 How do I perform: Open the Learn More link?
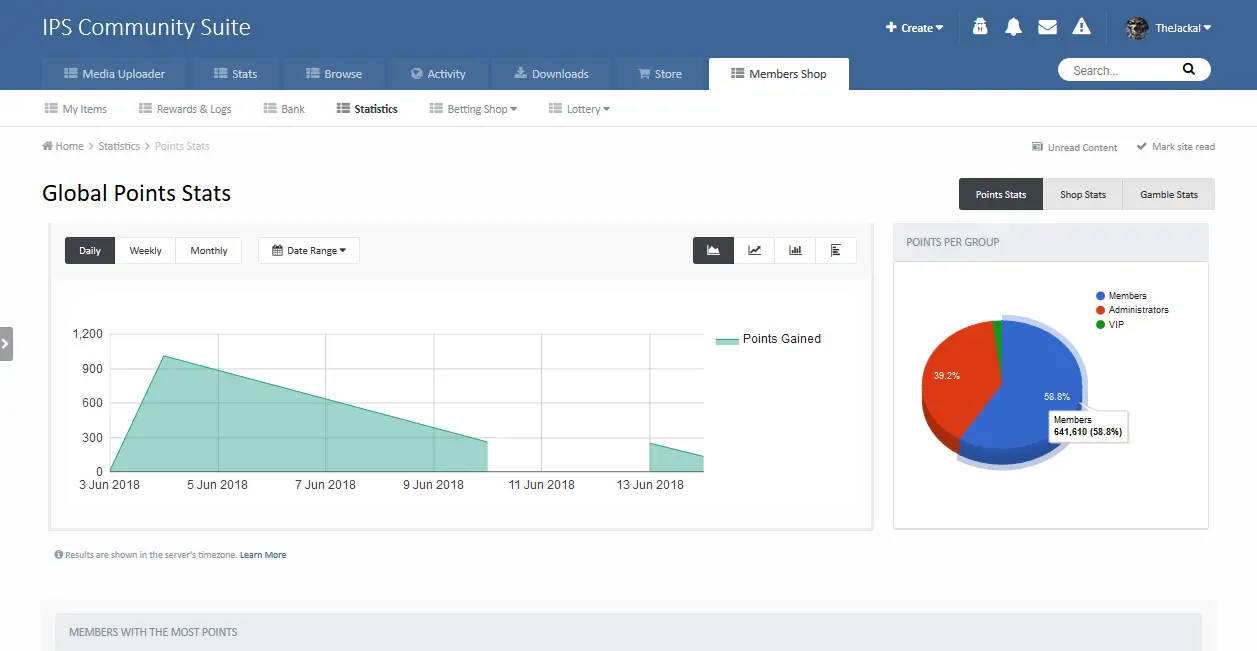pyautogui.click(x=263, y=555)
